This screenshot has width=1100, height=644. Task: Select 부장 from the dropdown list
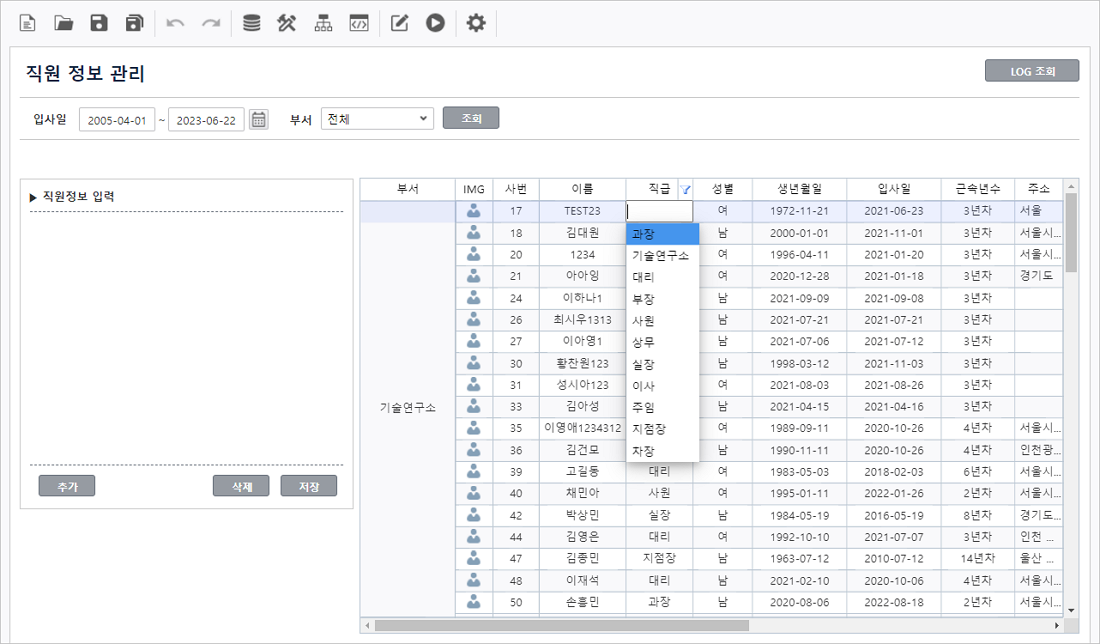[x=644, y=299]
